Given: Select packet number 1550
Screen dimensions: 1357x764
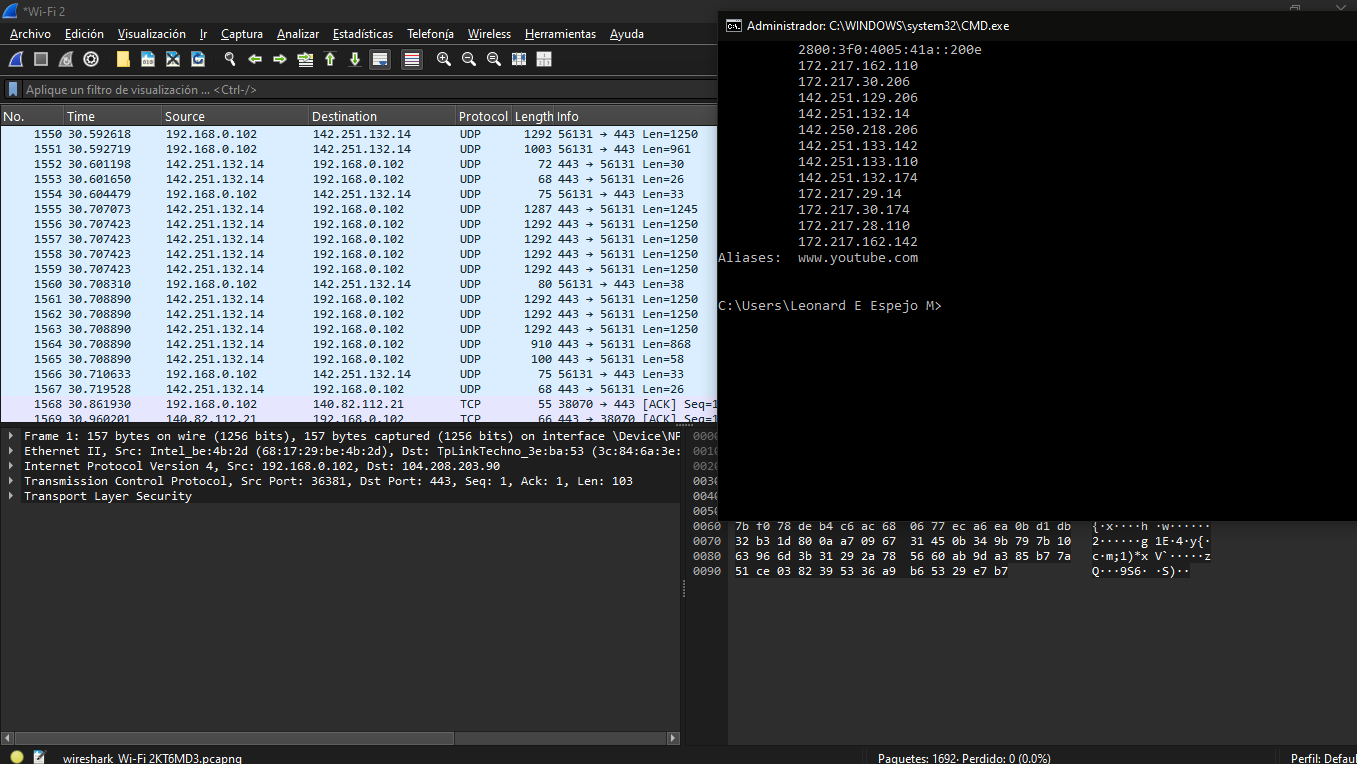Looking at the screenshot, I should [359, 133].
